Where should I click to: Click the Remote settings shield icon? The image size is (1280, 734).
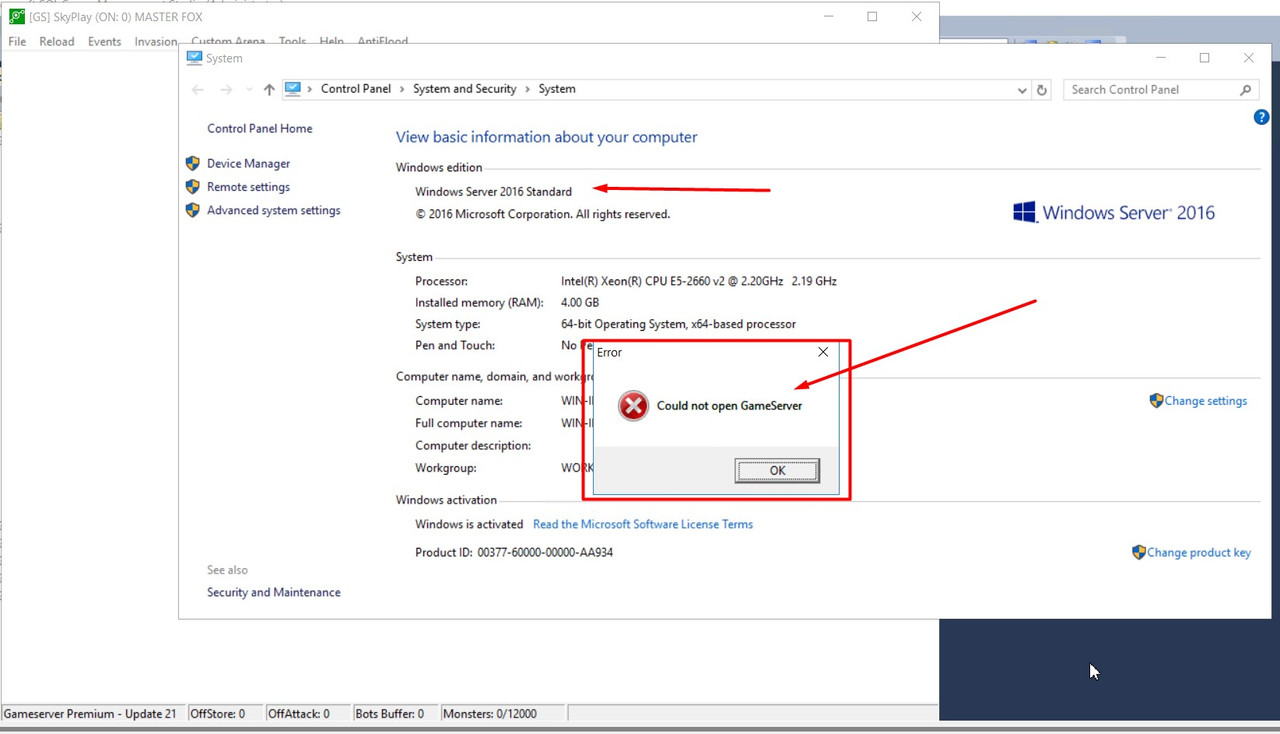[x=193, y=187]
